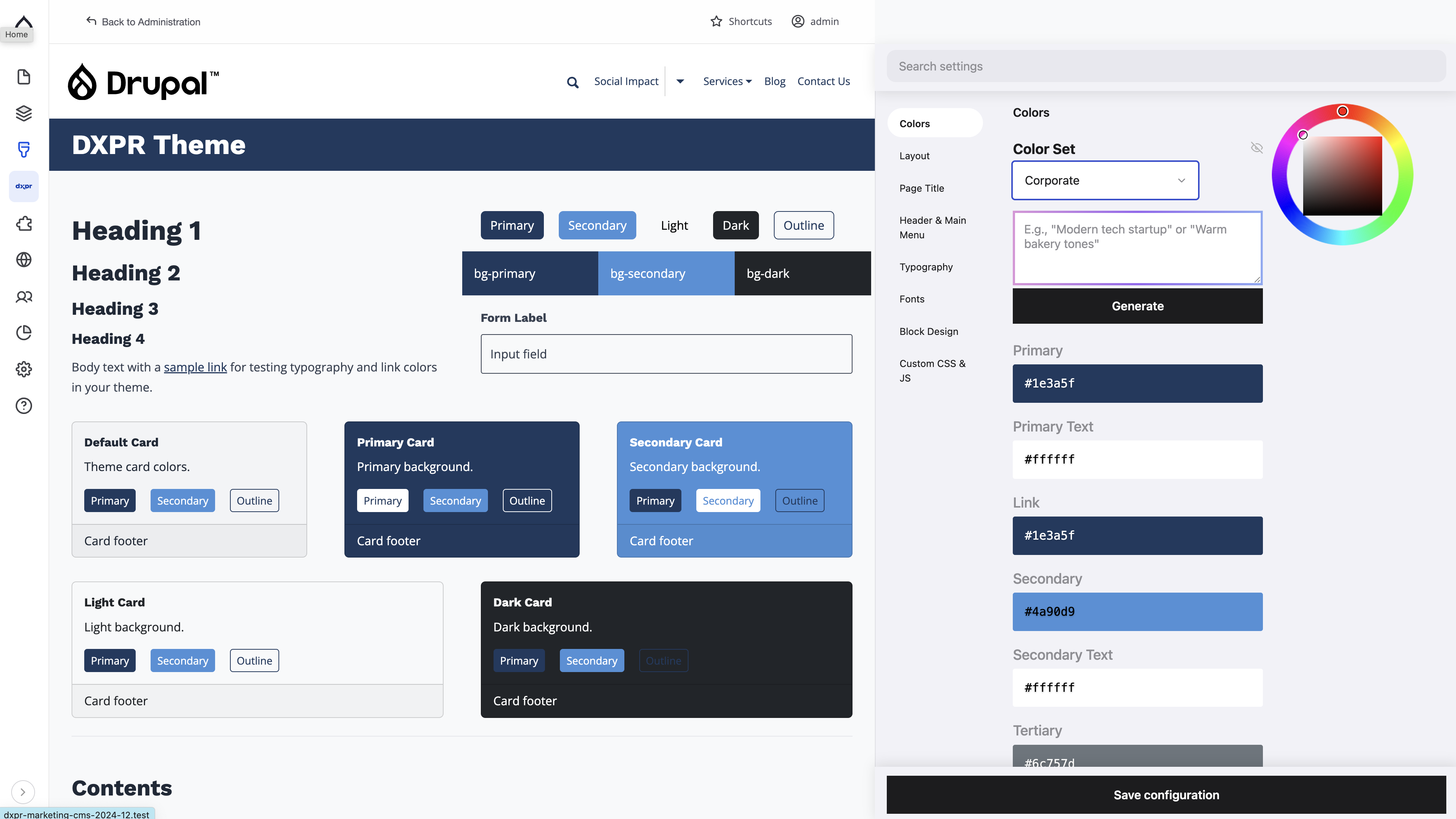This screenshot has height=819, width=1456.
Task: Click the Drupal logo
Action: pyautogui.click(x=143, y=81)
